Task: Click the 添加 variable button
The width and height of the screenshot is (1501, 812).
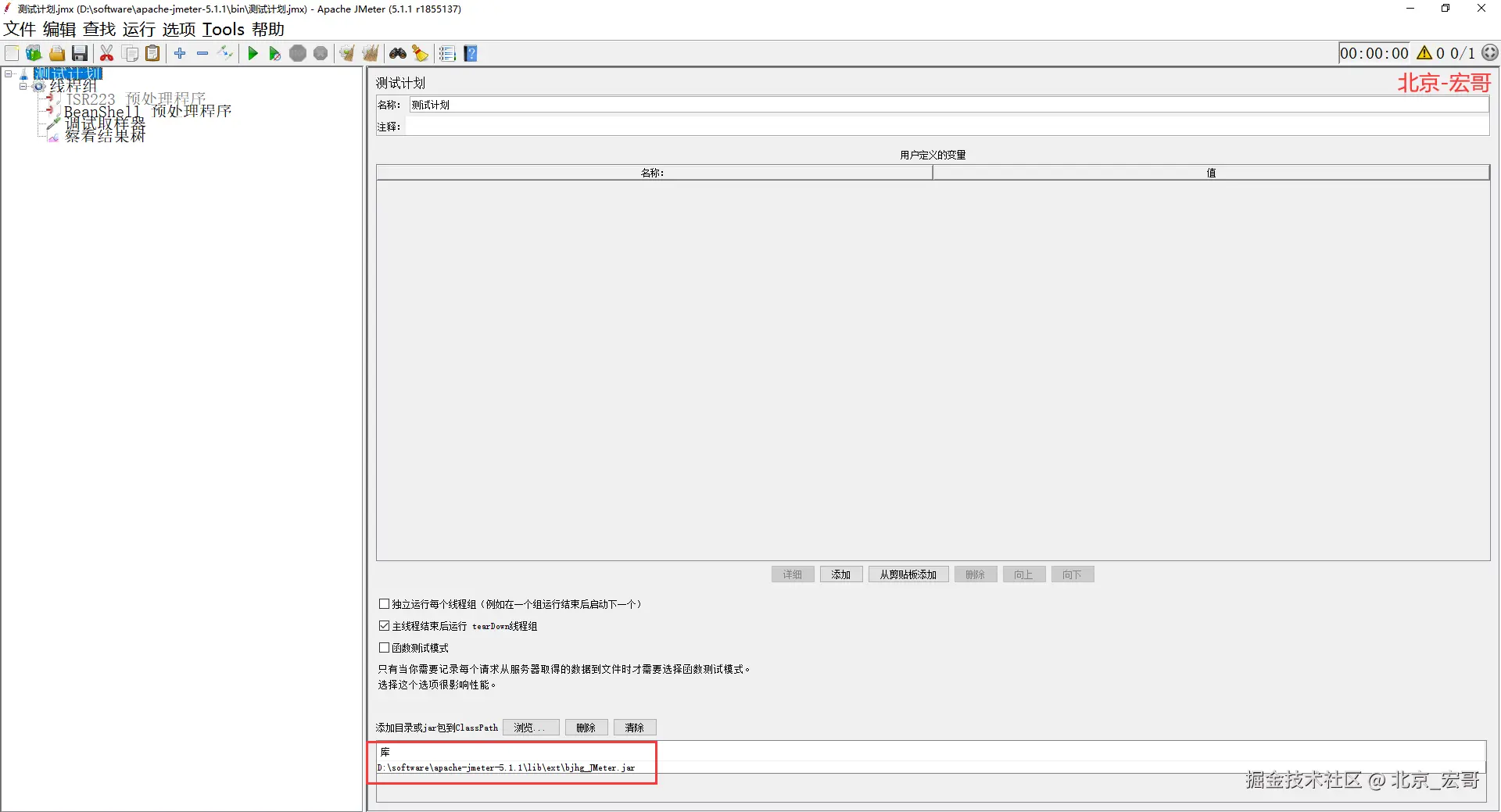Action: 841,574
